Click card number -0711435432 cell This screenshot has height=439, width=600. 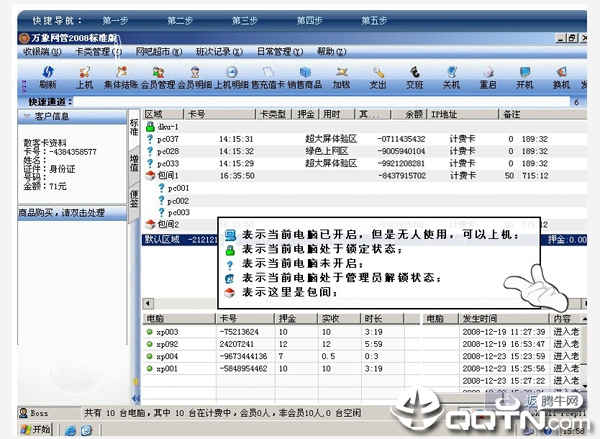point(401,139)
